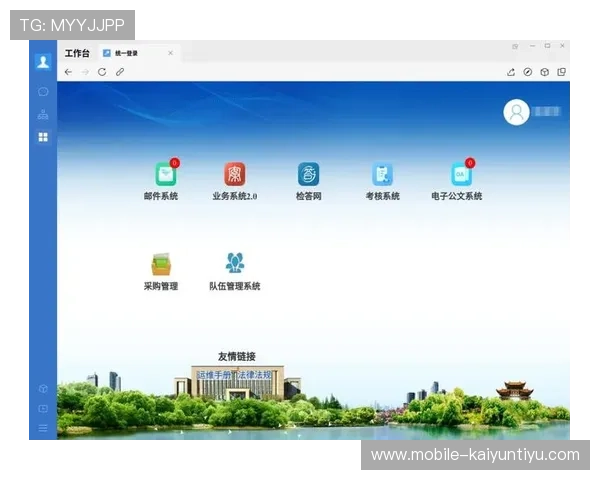Image resolution: width=600 pixels, height=480 pixels.
Task: Click the lower sidebar cube icon
Action: 43,389
